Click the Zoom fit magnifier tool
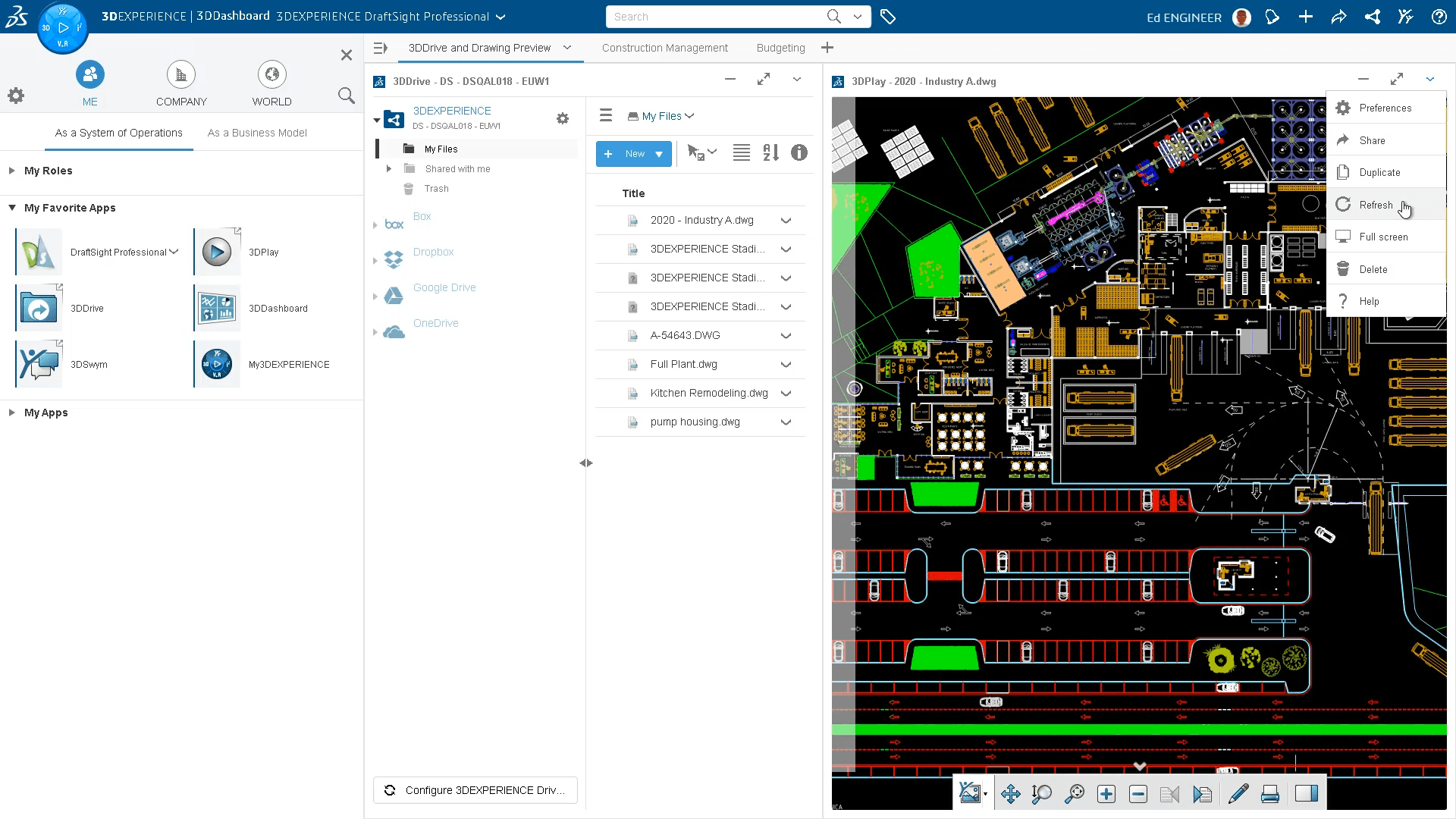1456x819 pixels. point(1075,794)
